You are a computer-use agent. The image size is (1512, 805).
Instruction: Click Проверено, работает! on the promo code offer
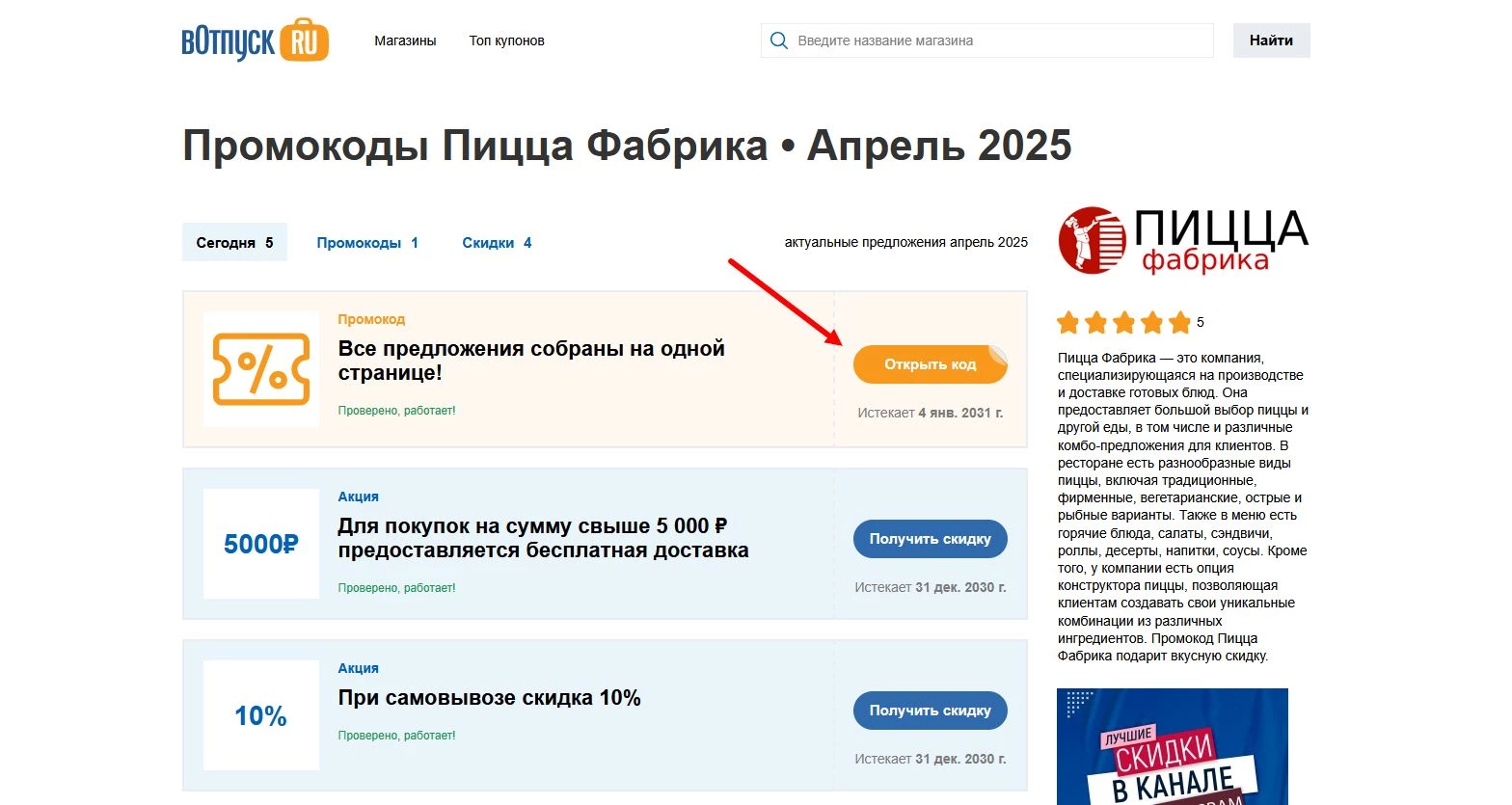pyautogui.click(x=396, y=411)
